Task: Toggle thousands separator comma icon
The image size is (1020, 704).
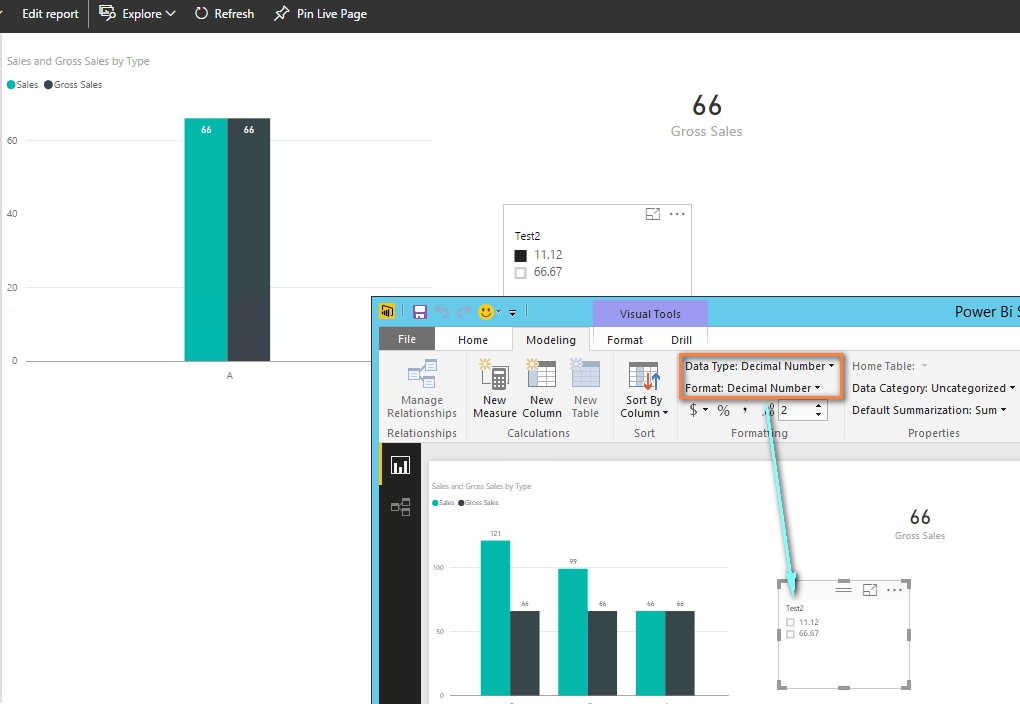Action: (745, 410)
